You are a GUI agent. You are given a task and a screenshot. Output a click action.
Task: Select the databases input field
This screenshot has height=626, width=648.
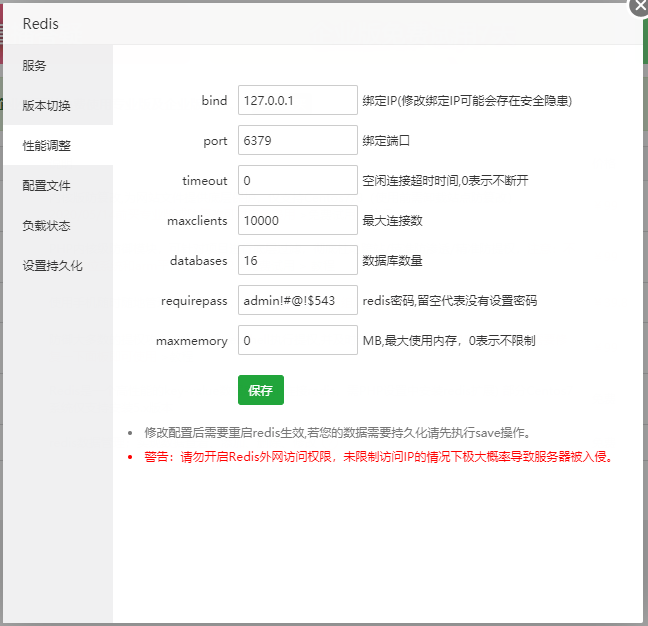(x=298, y=260)
